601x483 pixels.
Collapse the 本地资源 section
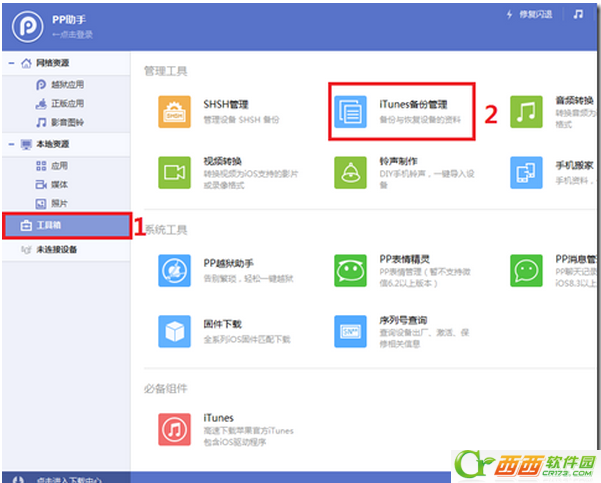pyautogui.click(x=11, y=144)
